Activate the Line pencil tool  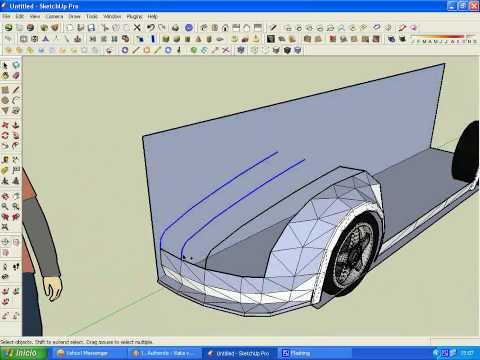(x=16, y=90)
